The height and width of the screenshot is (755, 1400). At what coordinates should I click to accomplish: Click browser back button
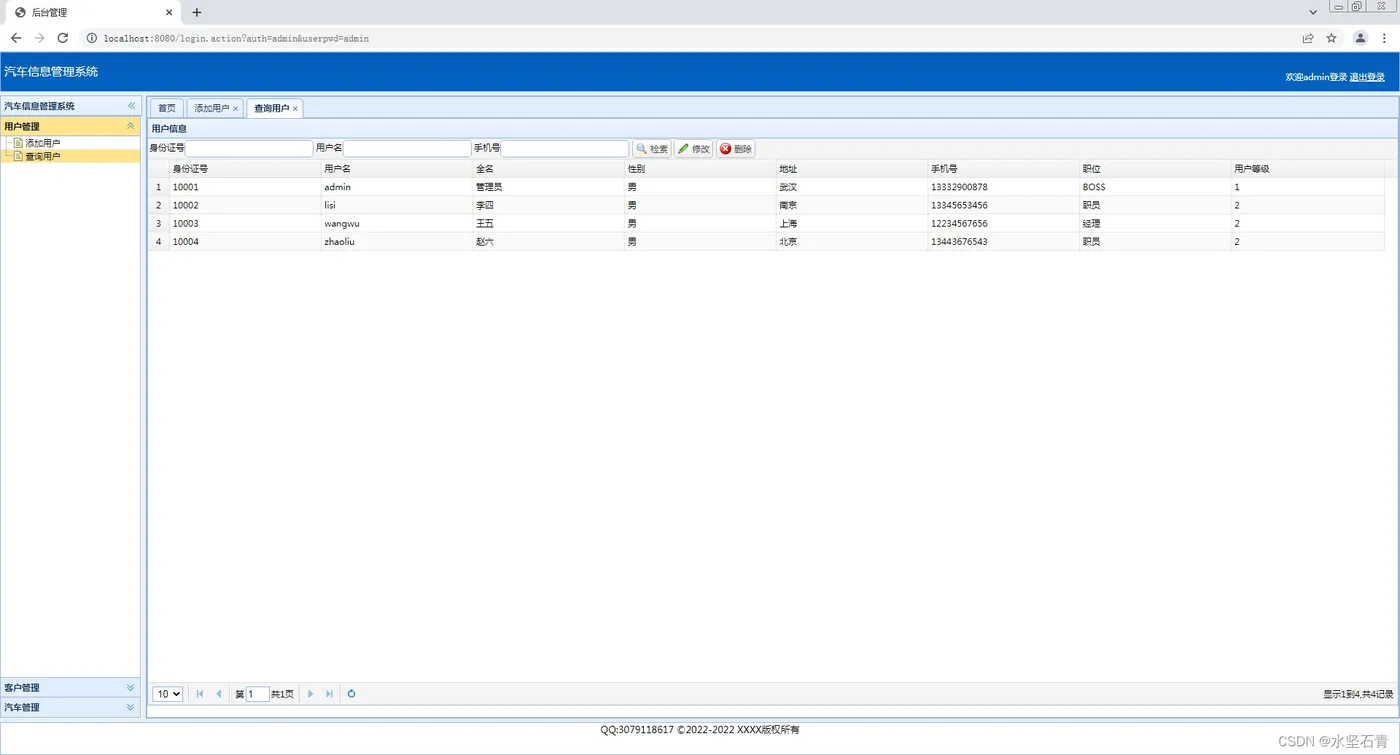pos(15,38)
